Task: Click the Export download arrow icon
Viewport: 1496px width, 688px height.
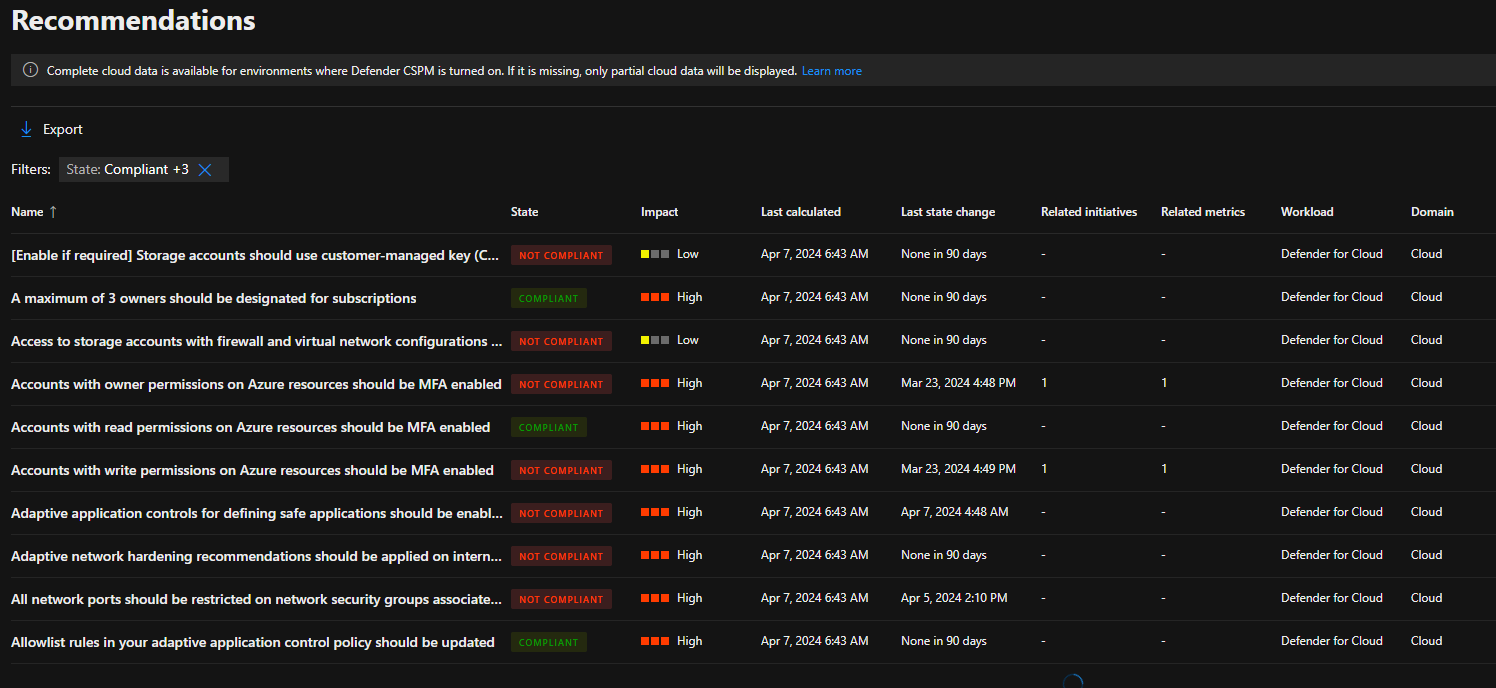Action: [27, 130]
